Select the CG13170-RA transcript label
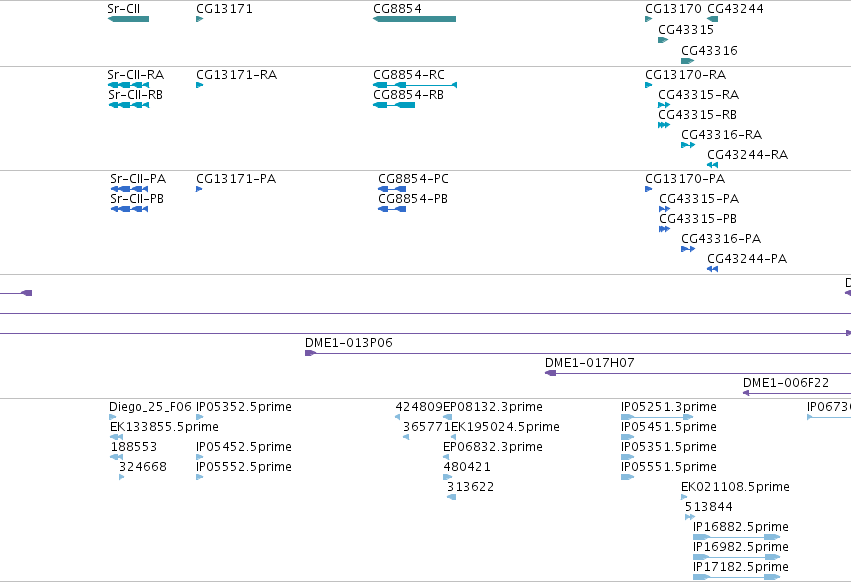 (685, 74)
